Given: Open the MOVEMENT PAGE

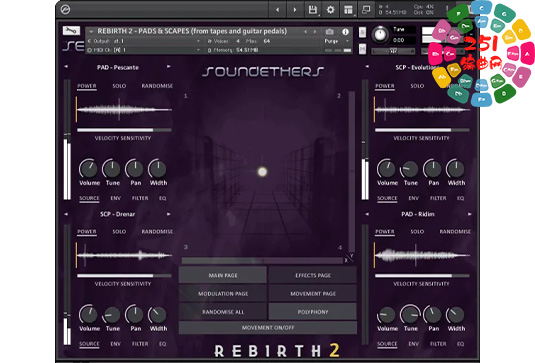Looking at the screenshot, I should tap(313, 293).
